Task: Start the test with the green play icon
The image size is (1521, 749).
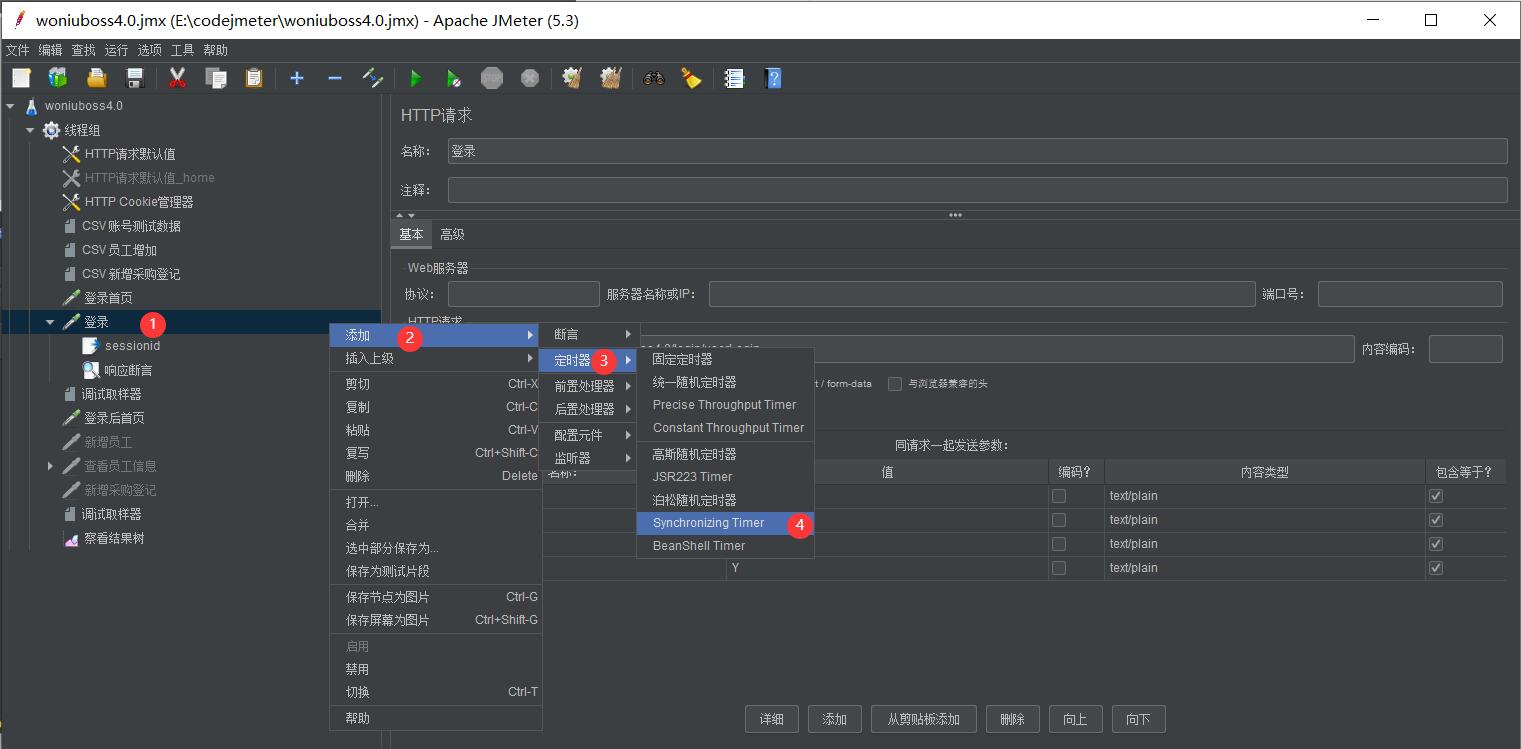Action: tap(416, 78)
